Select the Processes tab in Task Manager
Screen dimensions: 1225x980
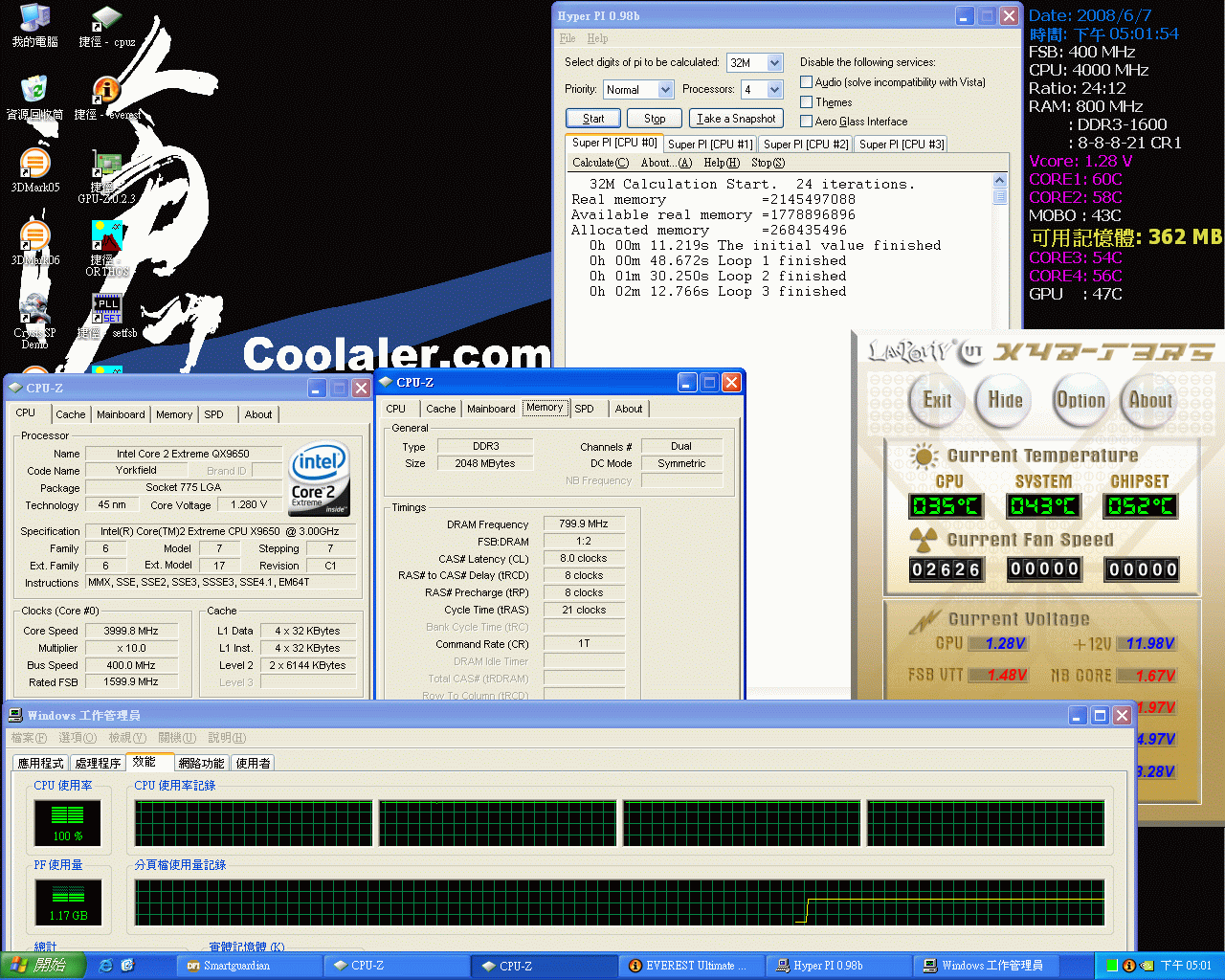[98, 763]
